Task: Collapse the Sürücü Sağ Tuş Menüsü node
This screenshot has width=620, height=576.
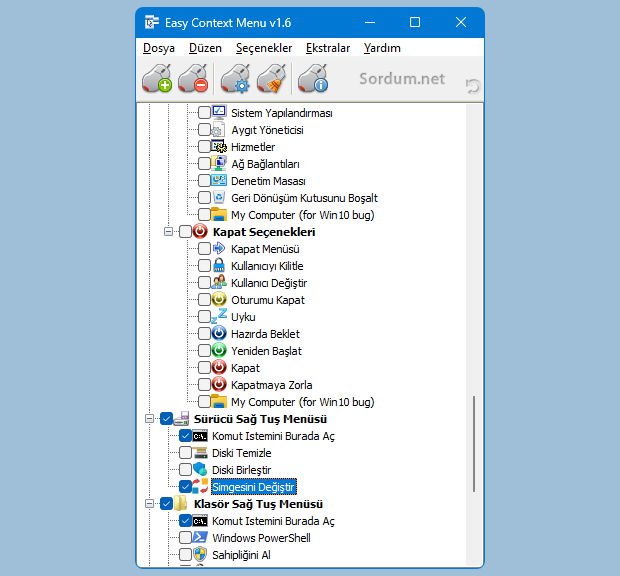Action: tap(149, 419)
